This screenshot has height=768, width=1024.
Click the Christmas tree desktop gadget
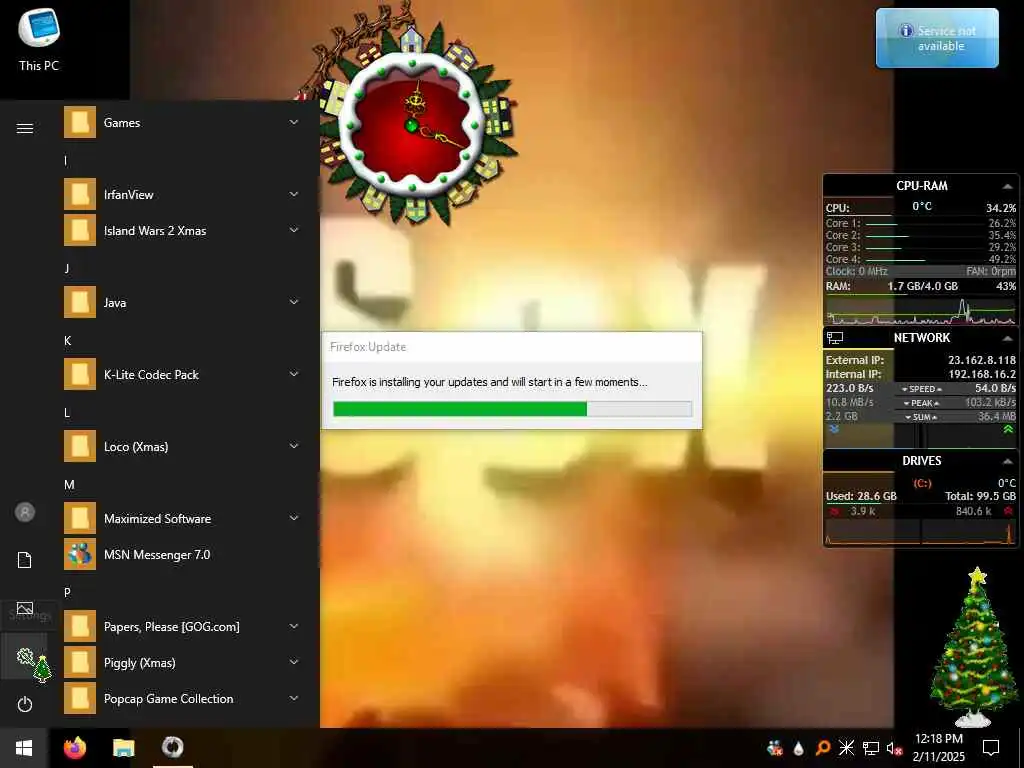click(x=972, y=647)
